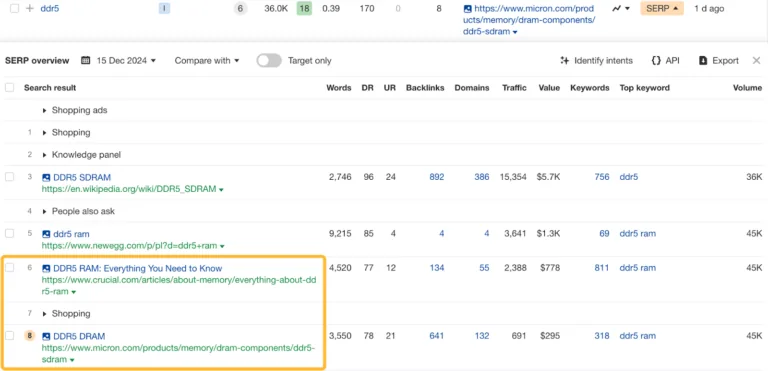Open the 134 backlinks count for crucial.com
This screenshot has height=371, width=768.
[x=437, y=268]
